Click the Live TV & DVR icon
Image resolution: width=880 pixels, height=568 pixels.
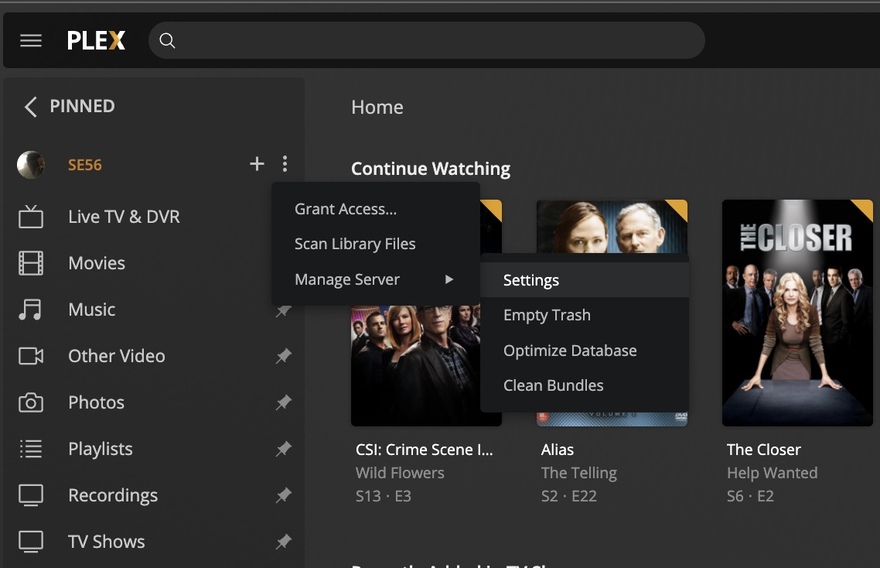(31, 217)
